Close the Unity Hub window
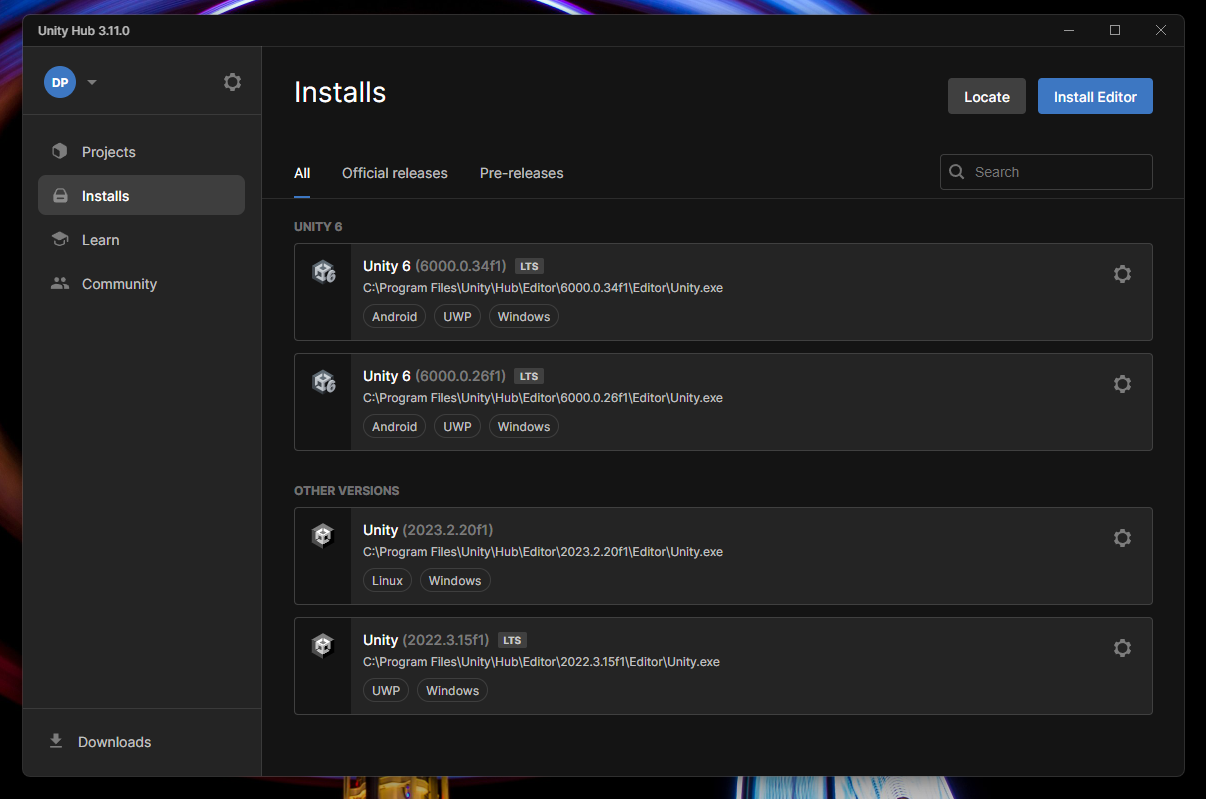This screenshot has width=1206, height=799. point(1161,30)
